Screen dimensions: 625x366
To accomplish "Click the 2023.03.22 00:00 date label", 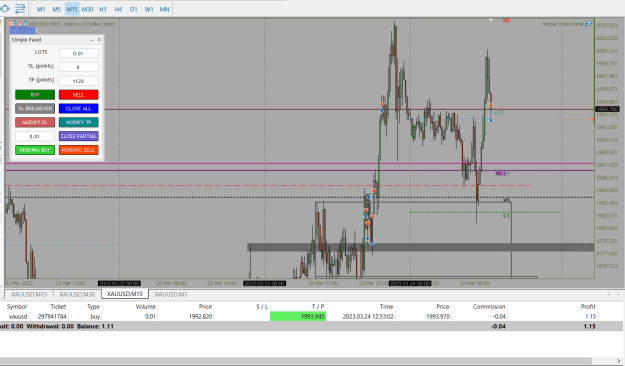I will (x=119, y=283).
